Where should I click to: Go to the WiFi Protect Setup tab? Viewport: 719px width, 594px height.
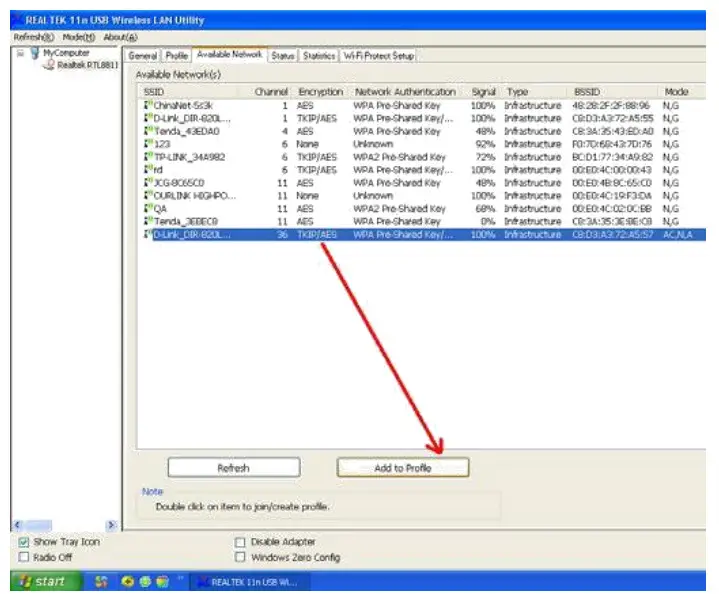point(379,56)
